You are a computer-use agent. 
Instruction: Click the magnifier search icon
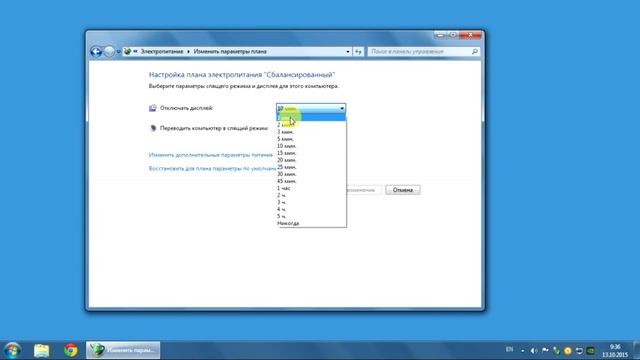pos(474,52)
